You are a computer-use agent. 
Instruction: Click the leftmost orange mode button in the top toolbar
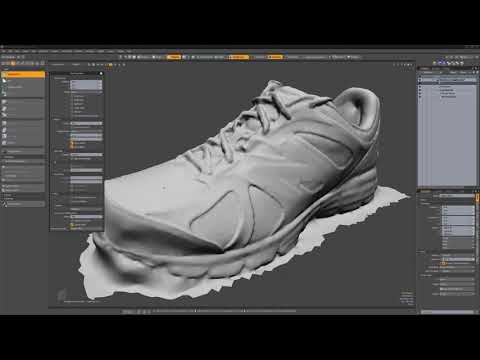pyautogui.click(x=173, y=57)
